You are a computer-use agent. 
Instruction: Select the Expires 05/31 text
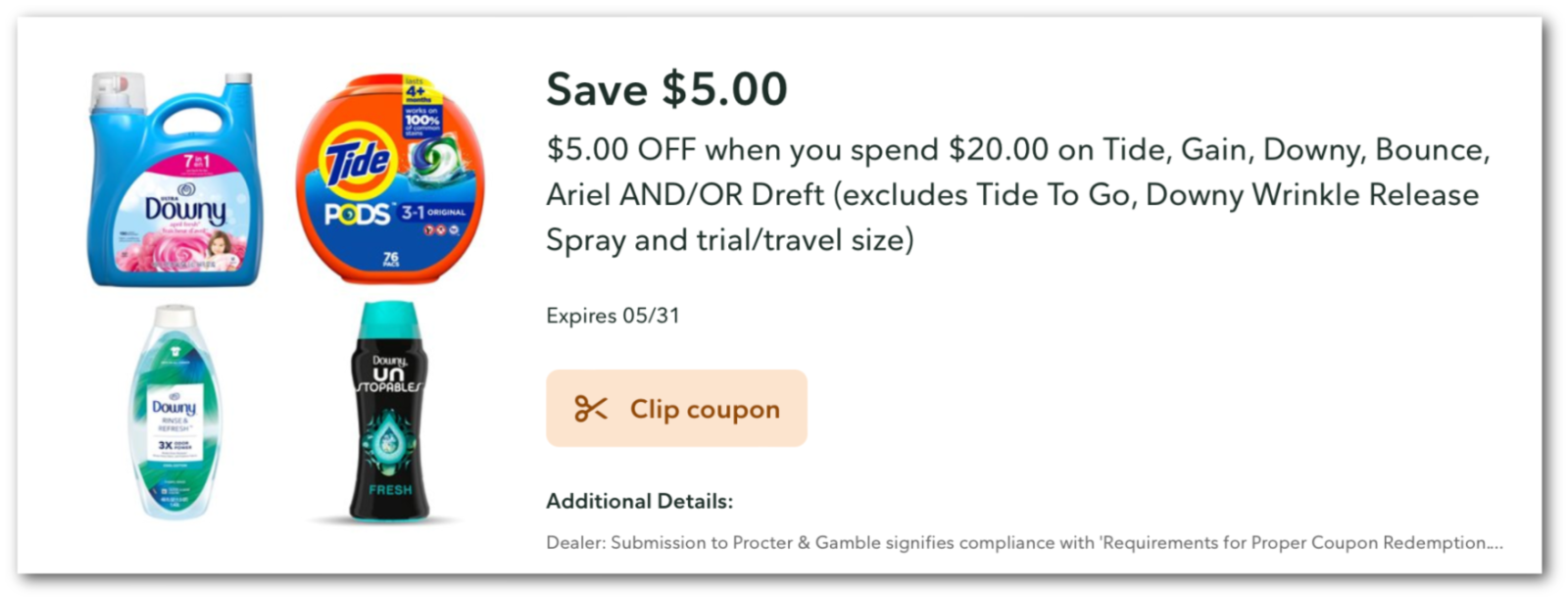612,315
